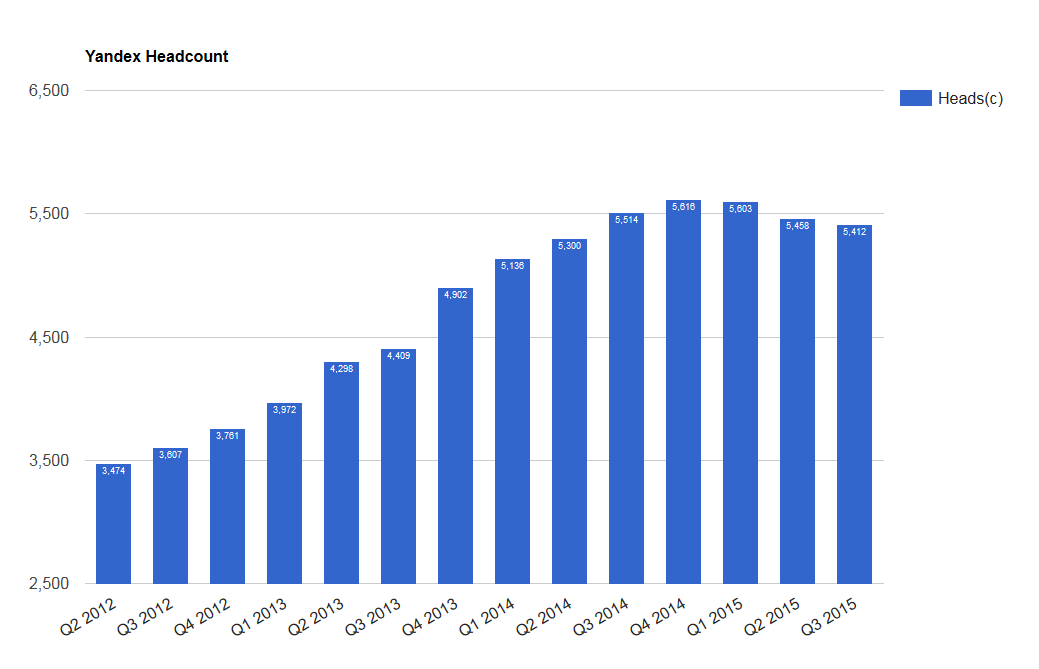Click the Q3 2015 x-axis label
Image resolution: width=1039 pixels, height=669 pixels.
(829, 617)
